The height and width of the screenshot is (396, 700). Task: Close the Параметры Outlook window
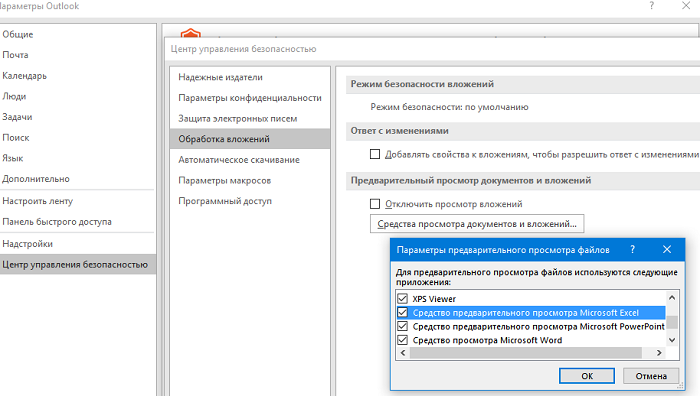click(x=686, y=6)
